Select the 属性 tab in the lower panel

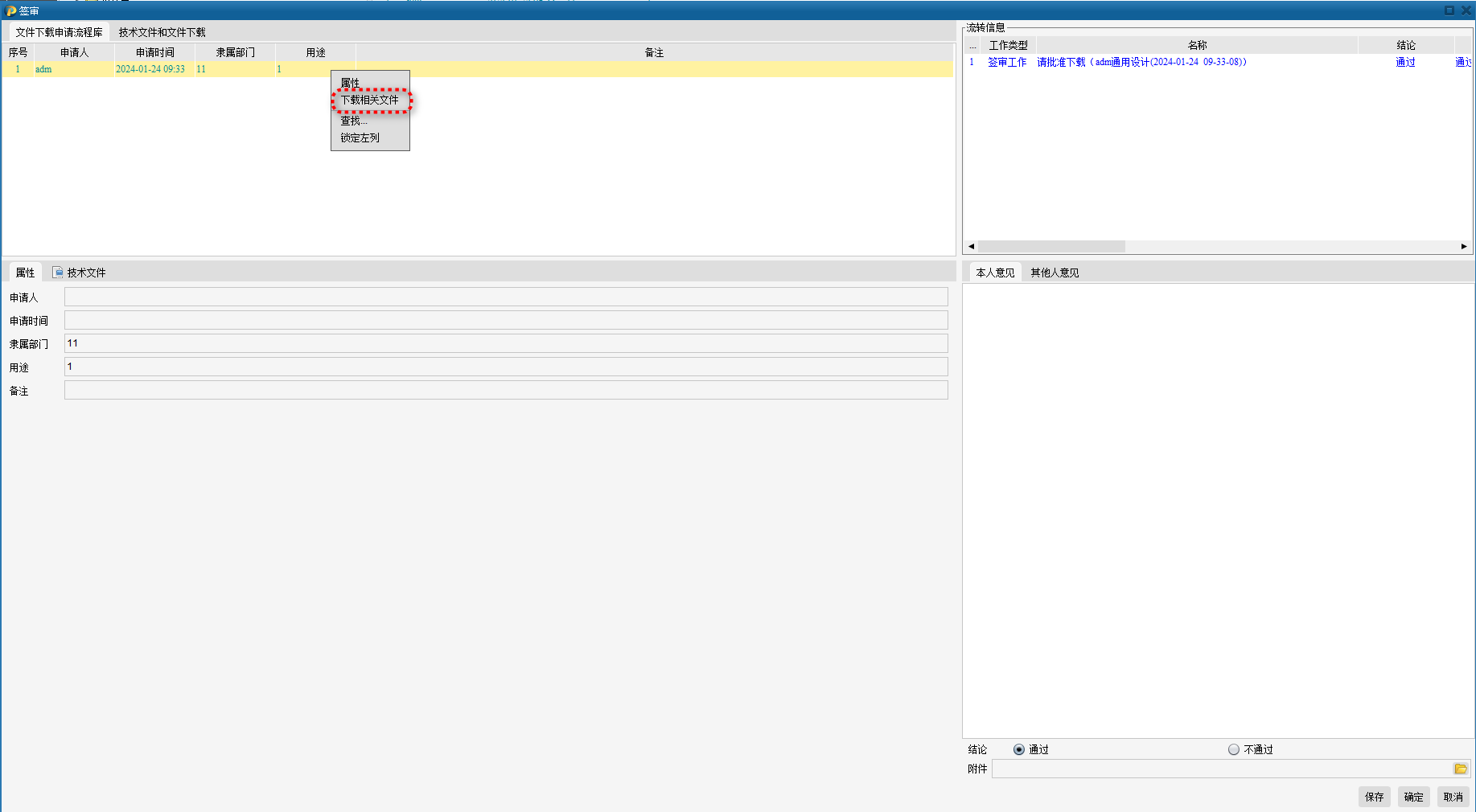(25, 273)
